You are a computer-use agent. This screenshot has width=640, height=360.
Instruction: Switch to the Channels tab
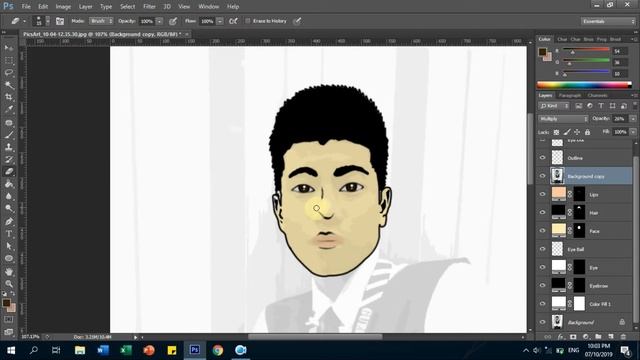click(x=598, y=96)
